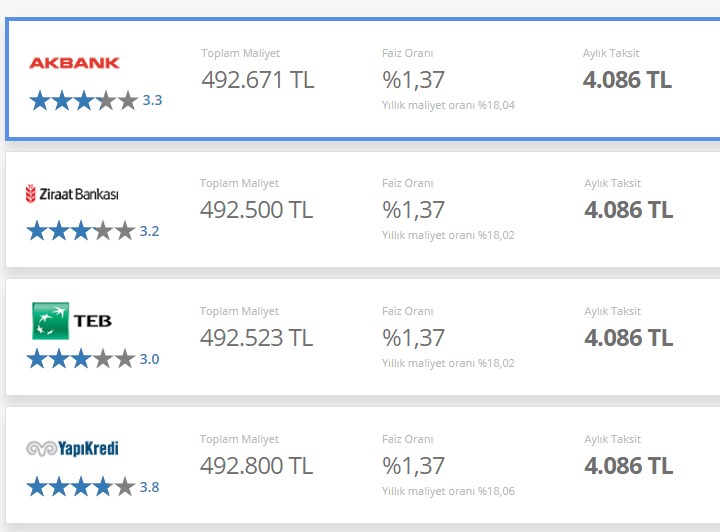Open Ziraat Bankası 3.2 rating score
This screenshot has width=720, height=532.
tap(150, 231)
